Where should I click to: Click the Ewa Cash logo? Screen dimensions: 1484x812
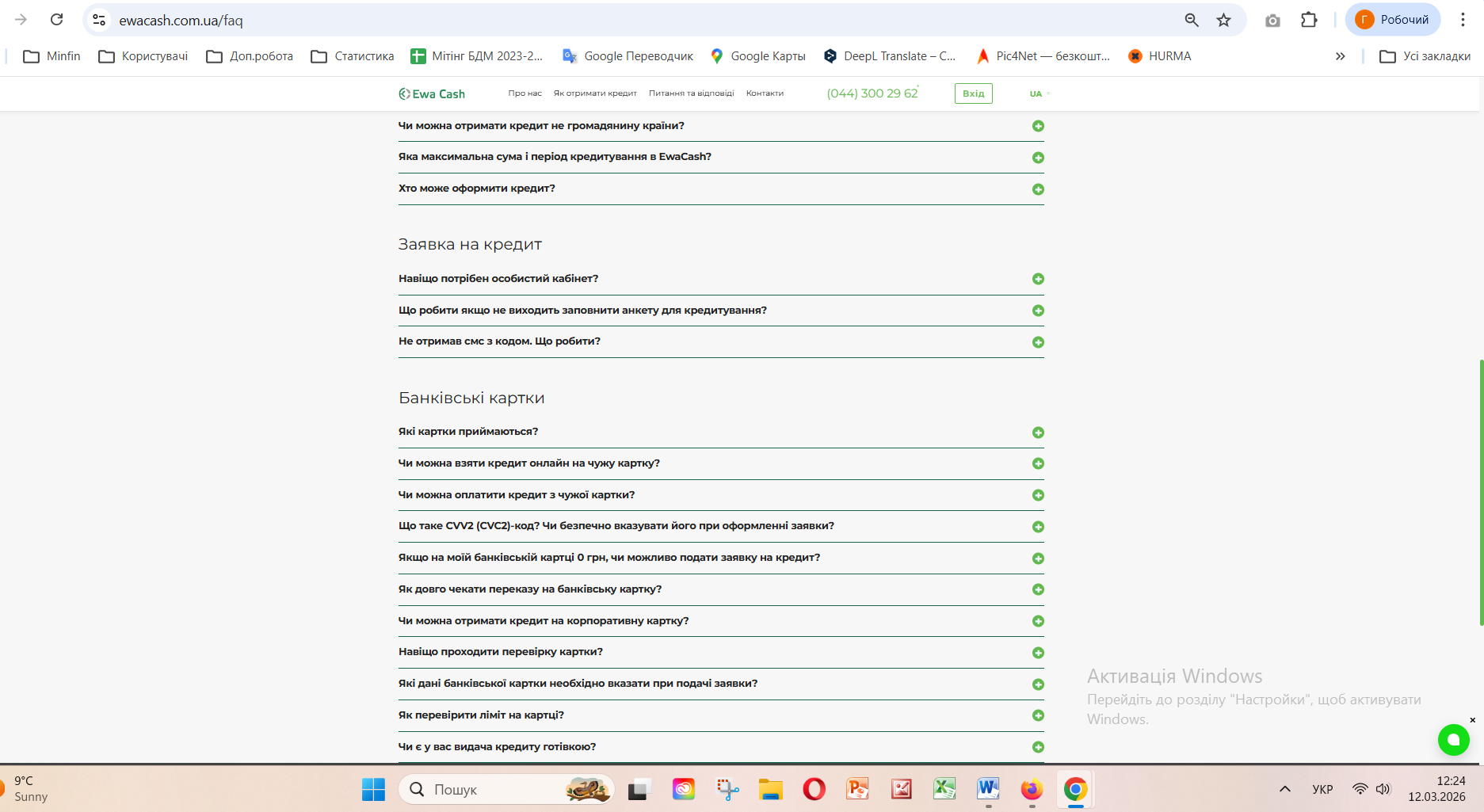click(432, 93)
